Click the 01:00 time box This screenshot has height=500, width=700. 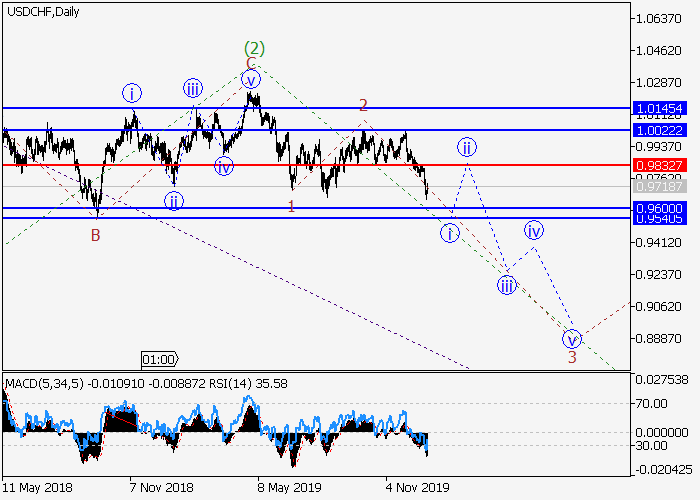click(x=160, y=358)
